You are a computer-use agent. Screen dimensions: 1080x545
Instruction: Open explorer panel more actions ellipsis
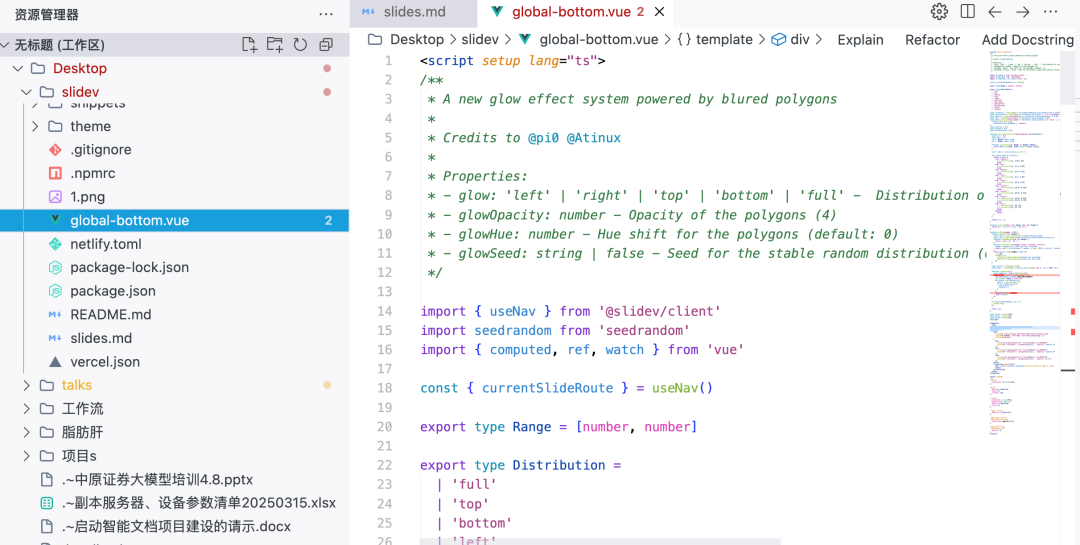click(x=326, y=14)
